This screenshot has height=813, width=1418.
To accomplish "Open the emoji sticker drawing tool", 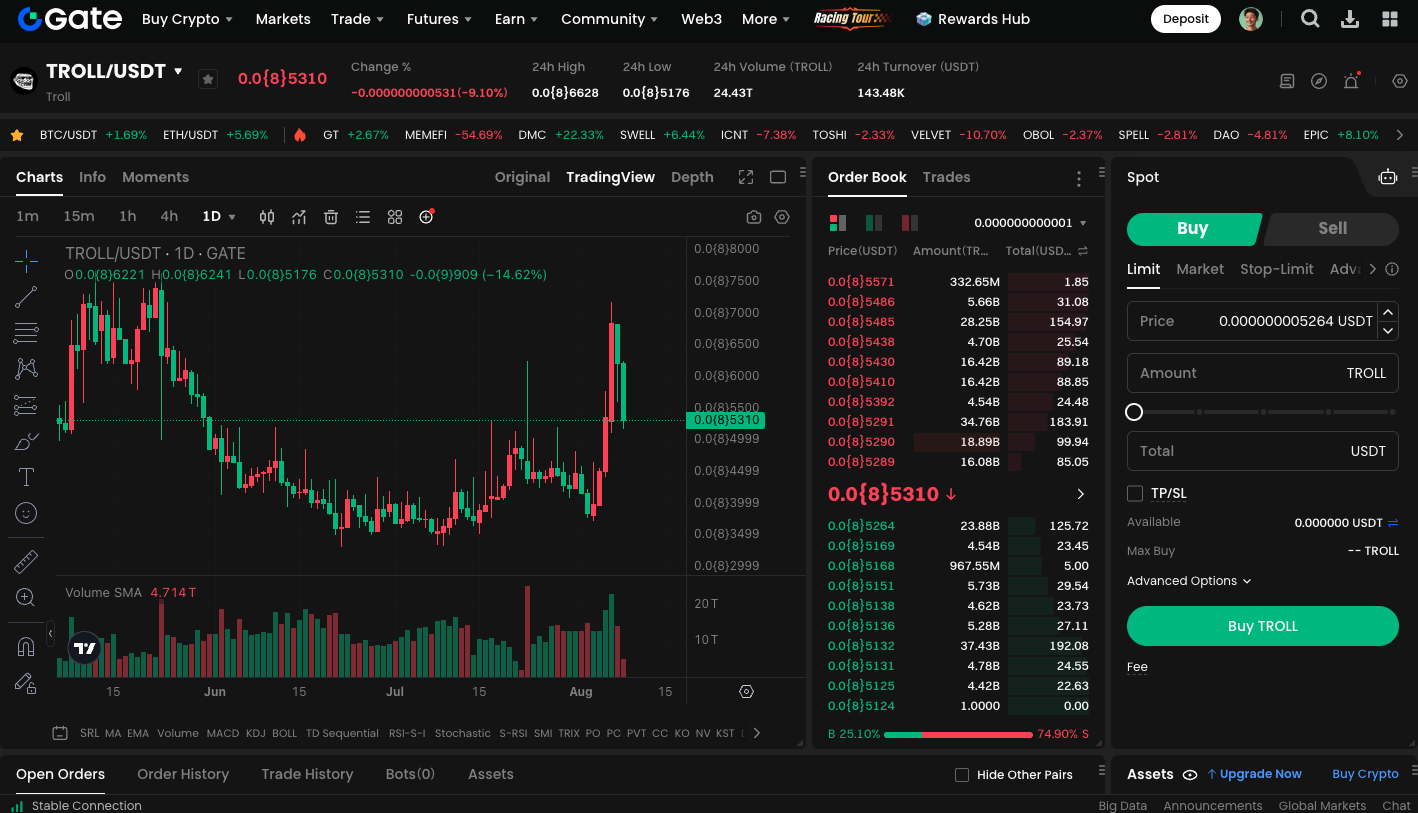I will coord(26,513).
